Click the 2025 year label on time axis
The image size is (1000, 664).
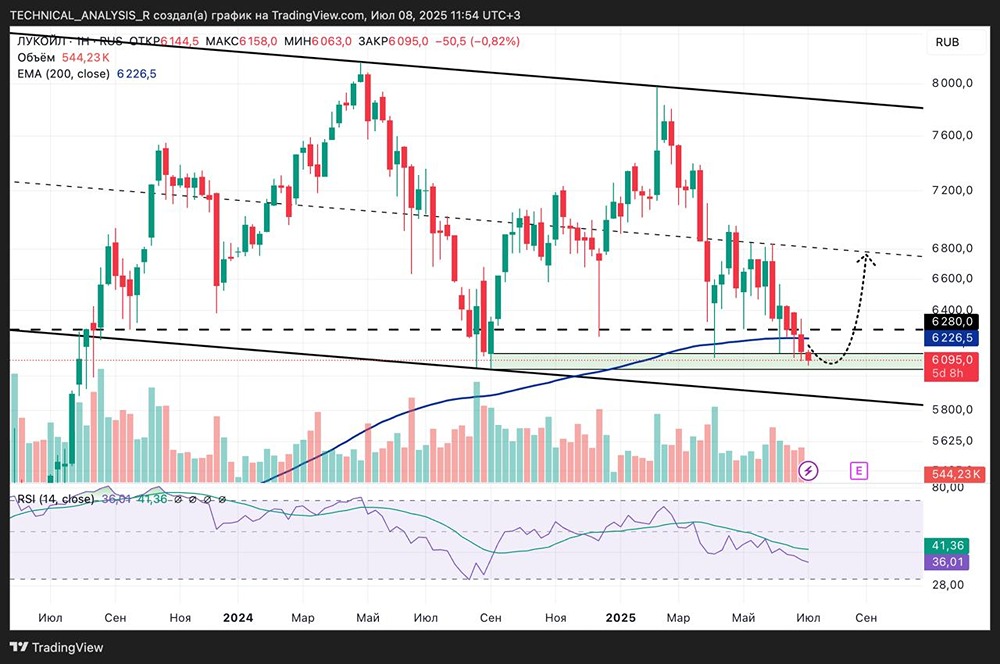click(621, 617)
